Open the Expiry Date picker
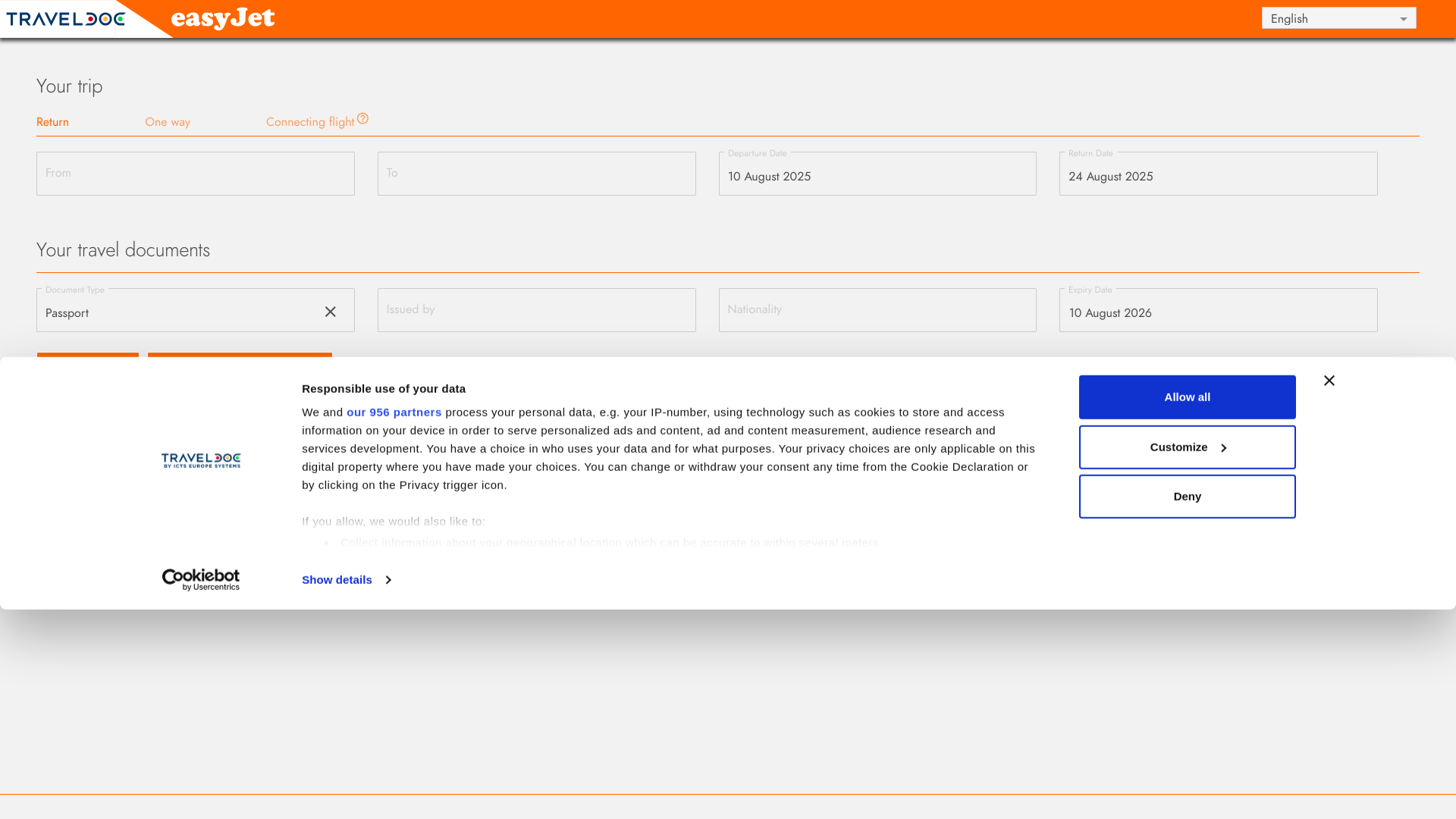 point(1219,310)
